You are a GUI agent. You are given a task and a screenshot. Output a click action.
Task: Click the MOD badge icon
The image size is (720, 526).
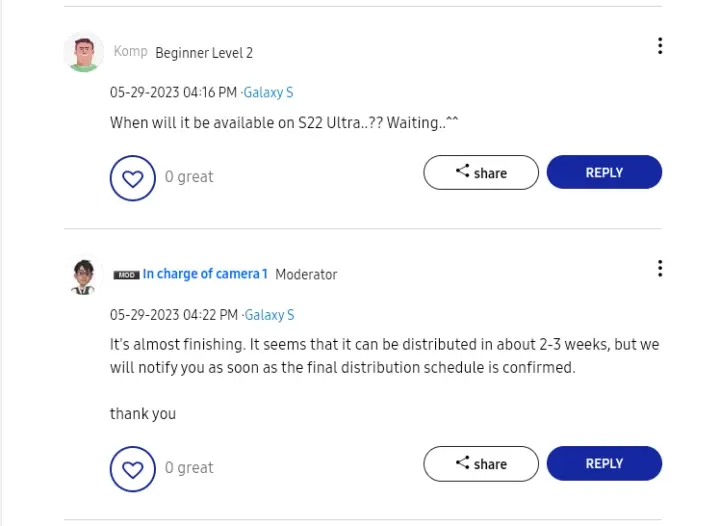[x=126, y=275]
